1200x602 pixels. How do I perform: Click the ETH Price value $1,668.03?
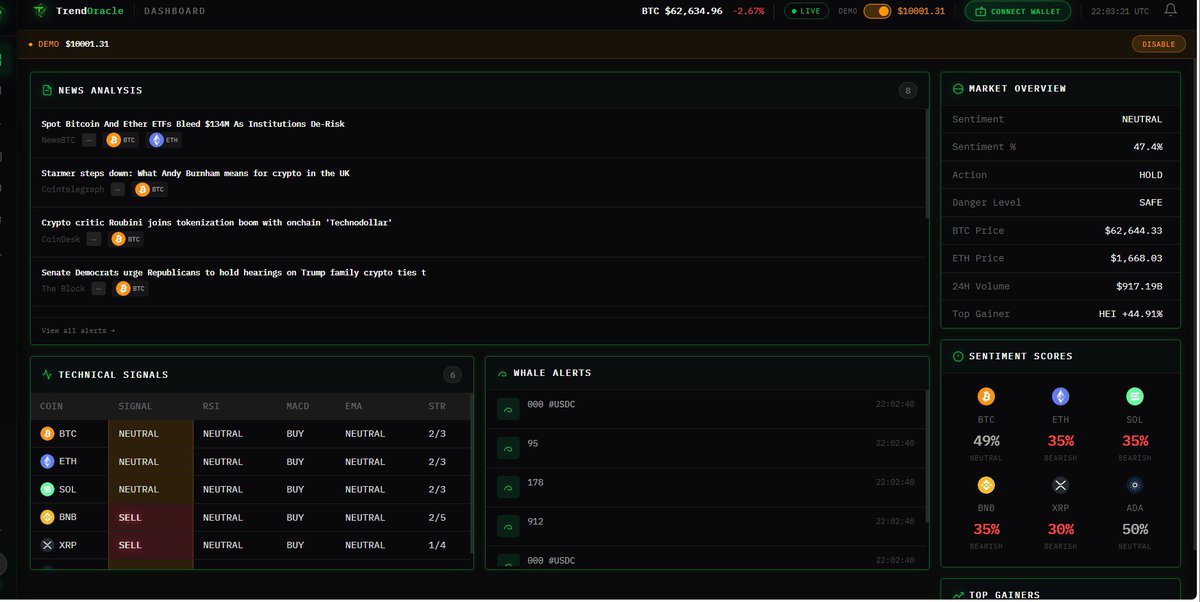click(1136, 258)
